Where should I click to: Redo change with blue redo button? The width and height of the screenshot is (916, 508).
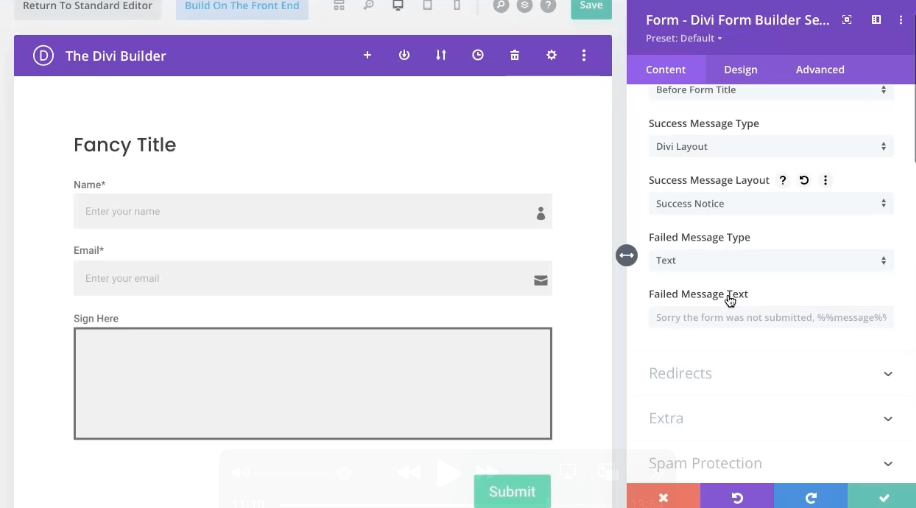pyautogui.click(x=811, y=497)
